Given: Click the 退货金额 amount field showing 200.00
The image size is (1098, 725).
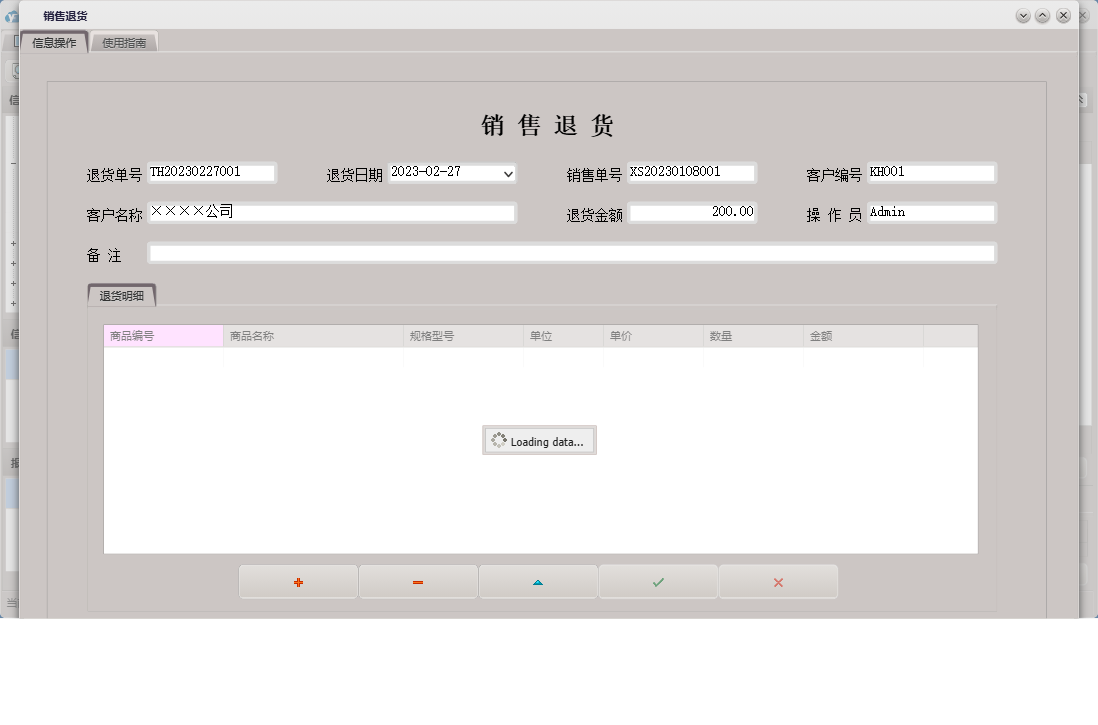Looking at the screenshot, I should point(694,211).
